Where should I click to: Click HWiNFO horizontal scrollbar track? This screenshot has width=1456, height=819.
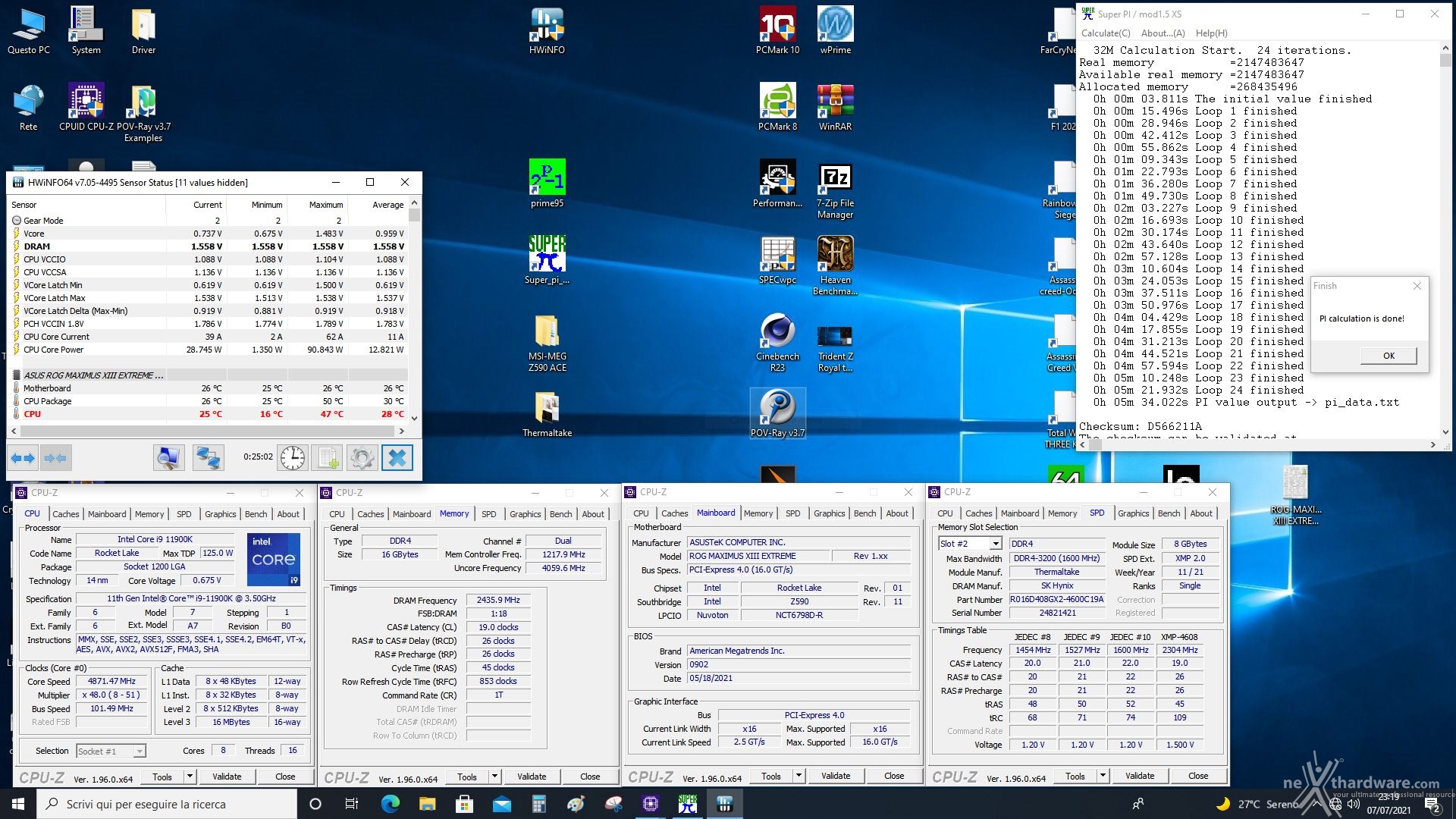(207, 431)
